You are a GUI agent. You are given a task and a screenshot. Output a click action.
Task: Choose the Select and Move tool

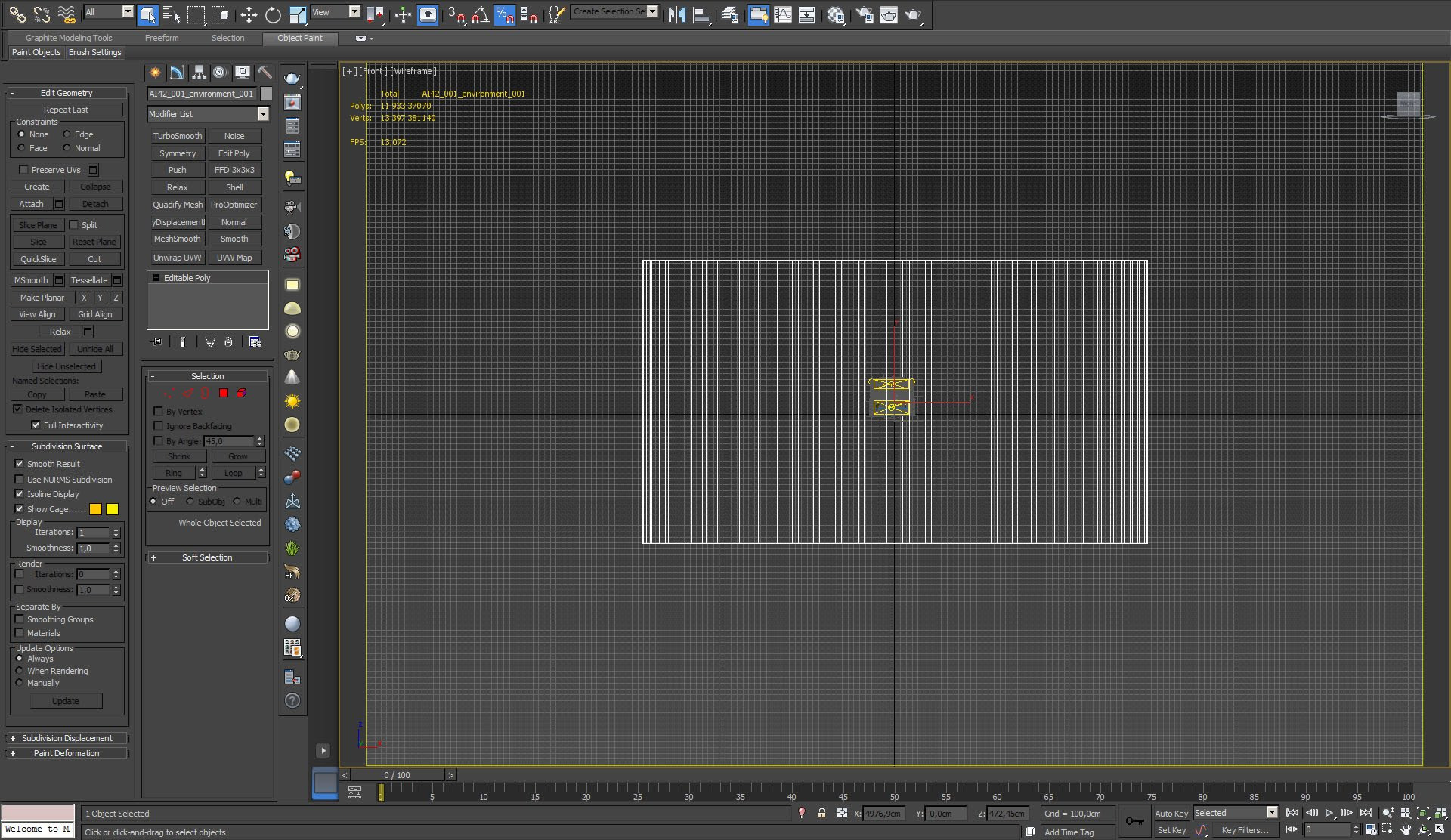(249, 14)
